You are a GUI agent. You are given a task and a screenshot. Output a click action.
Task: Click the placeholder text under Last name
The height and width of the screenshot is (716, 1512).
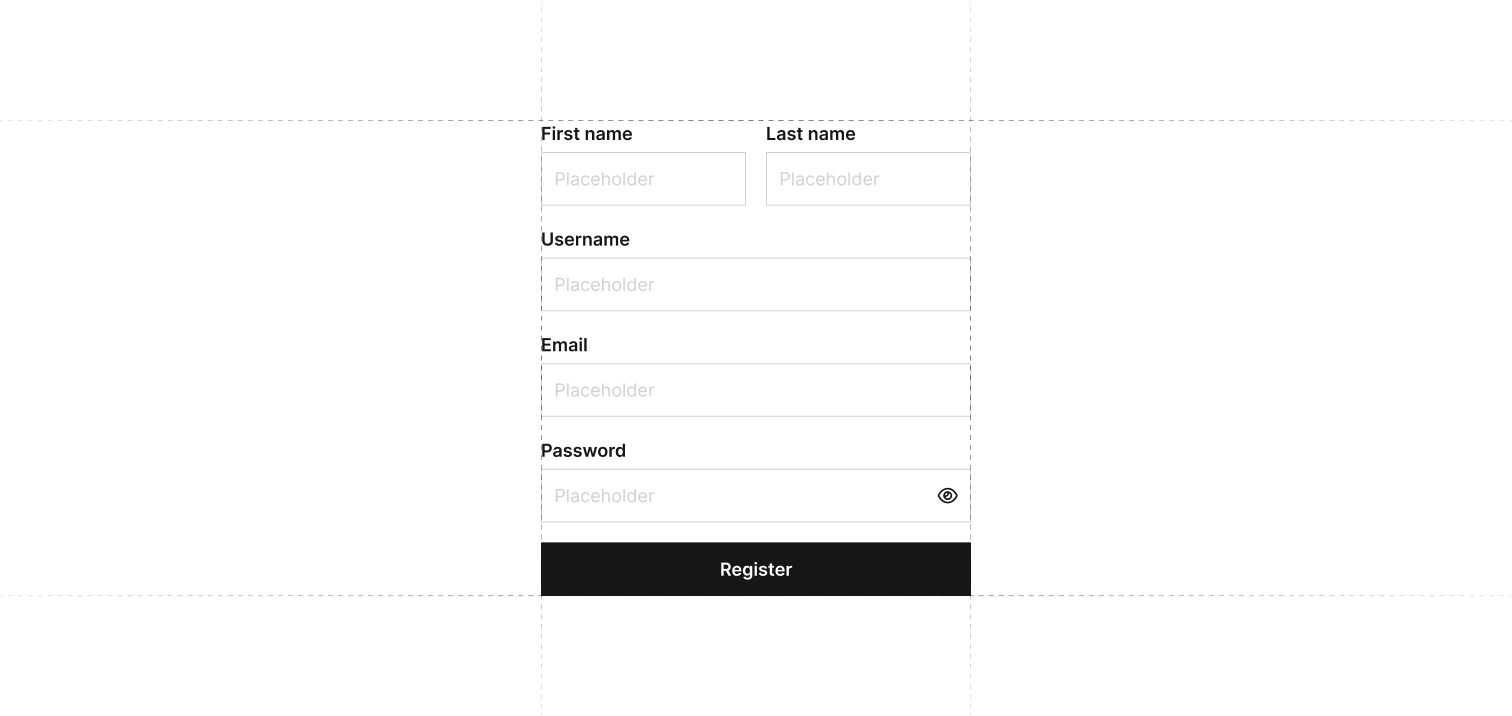point(829,179)
